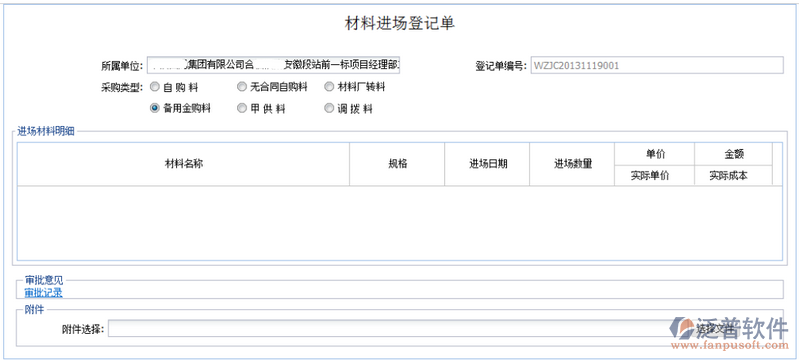Select the 备用金购料 radio button

click(x=154, y=109)
